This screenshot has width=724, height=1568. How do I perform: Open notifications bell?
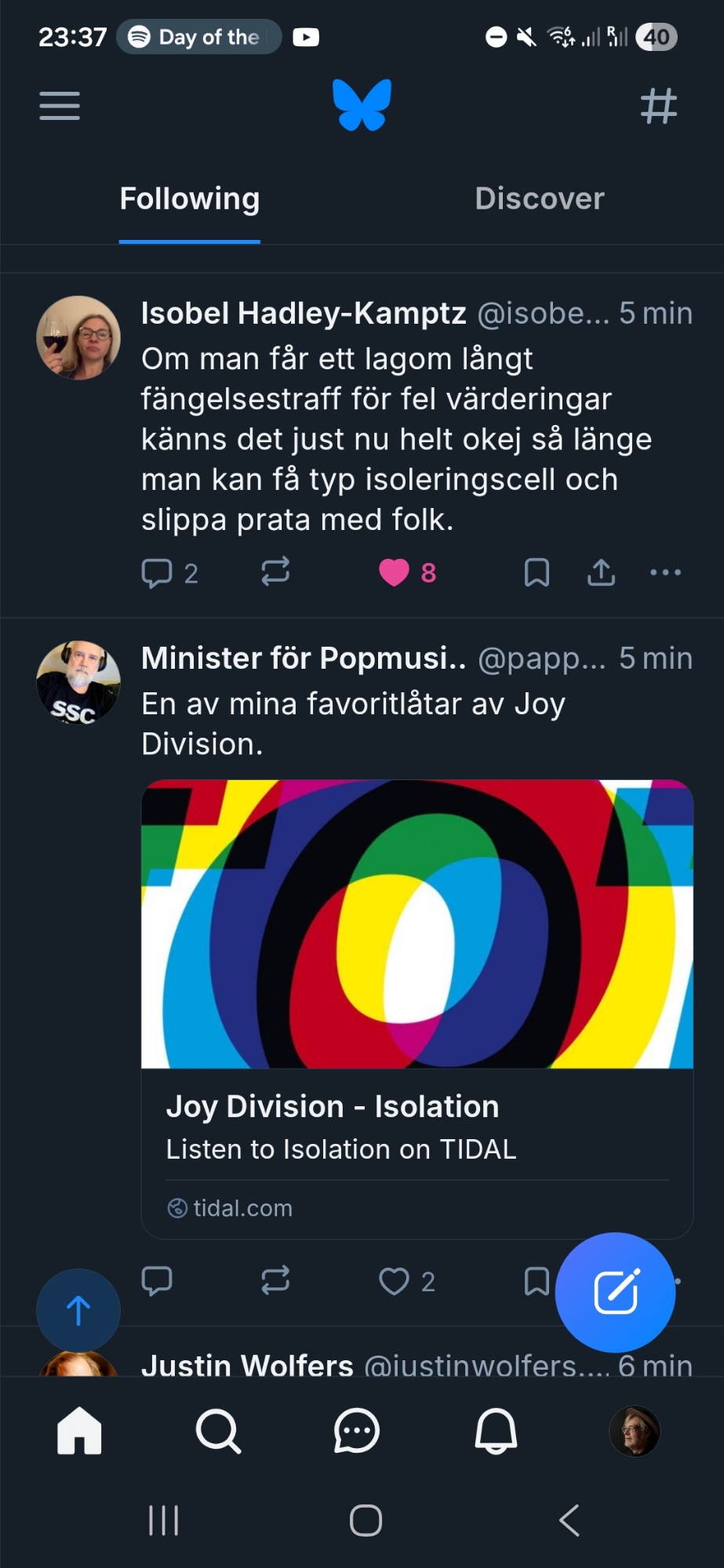(x=496, y=1432)
